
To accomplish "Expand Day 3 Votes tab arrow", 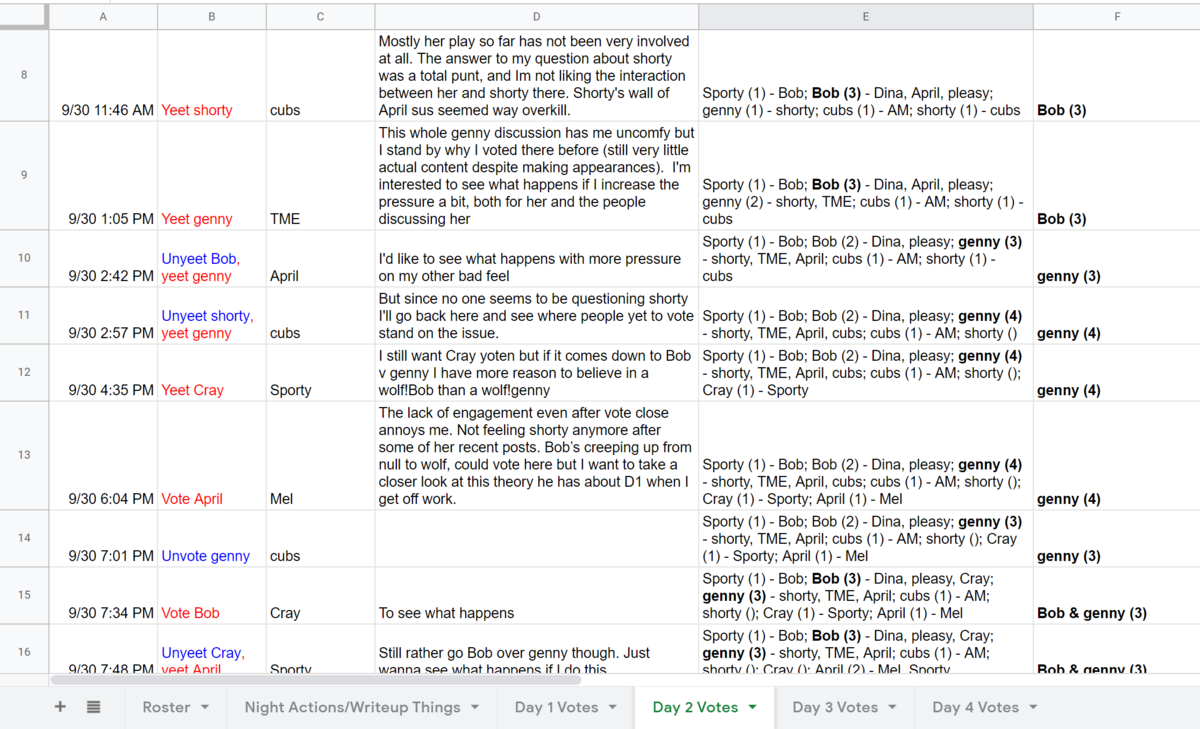I will tap(892, 707).
